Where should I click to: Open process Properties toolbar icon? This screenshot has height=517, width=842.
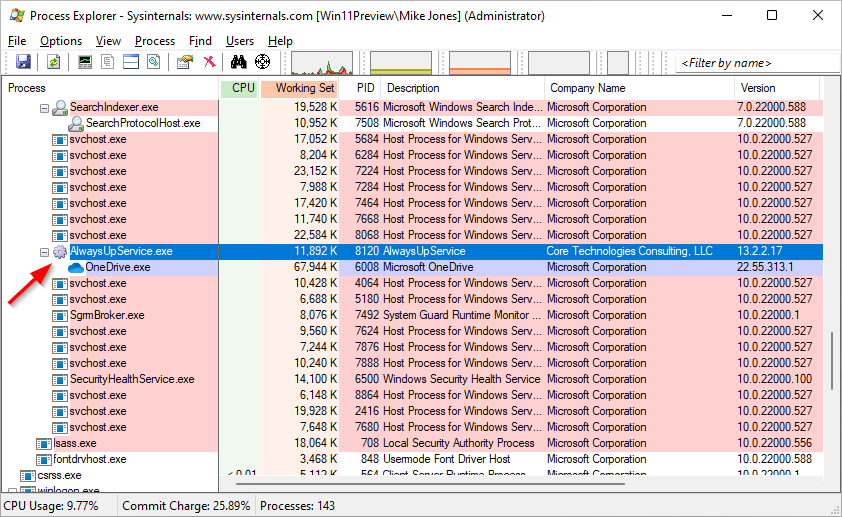coord(185,62)
